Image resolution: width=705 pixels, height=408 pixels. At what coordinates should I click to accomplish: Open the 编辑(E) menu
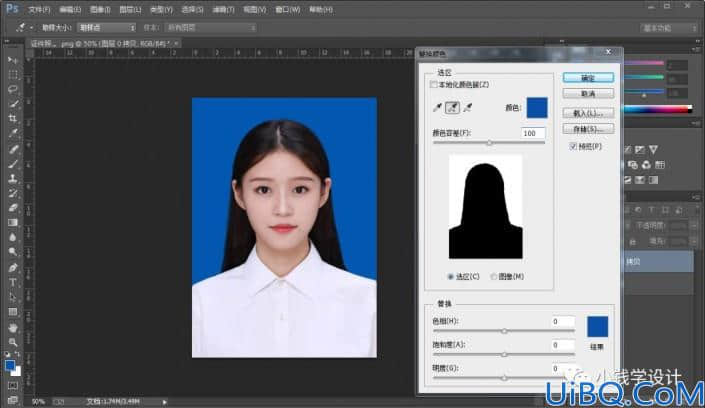pyautogui.click(x=70, y=9)
